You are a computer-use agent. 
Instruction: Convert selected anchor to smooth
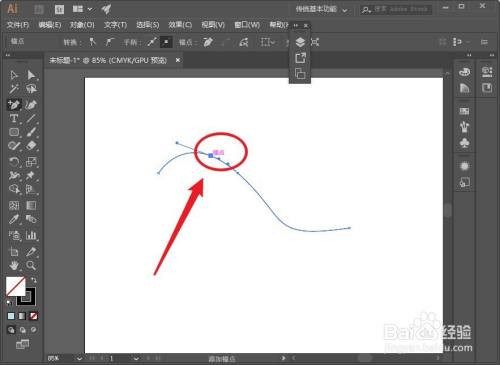tap(109, 42)
